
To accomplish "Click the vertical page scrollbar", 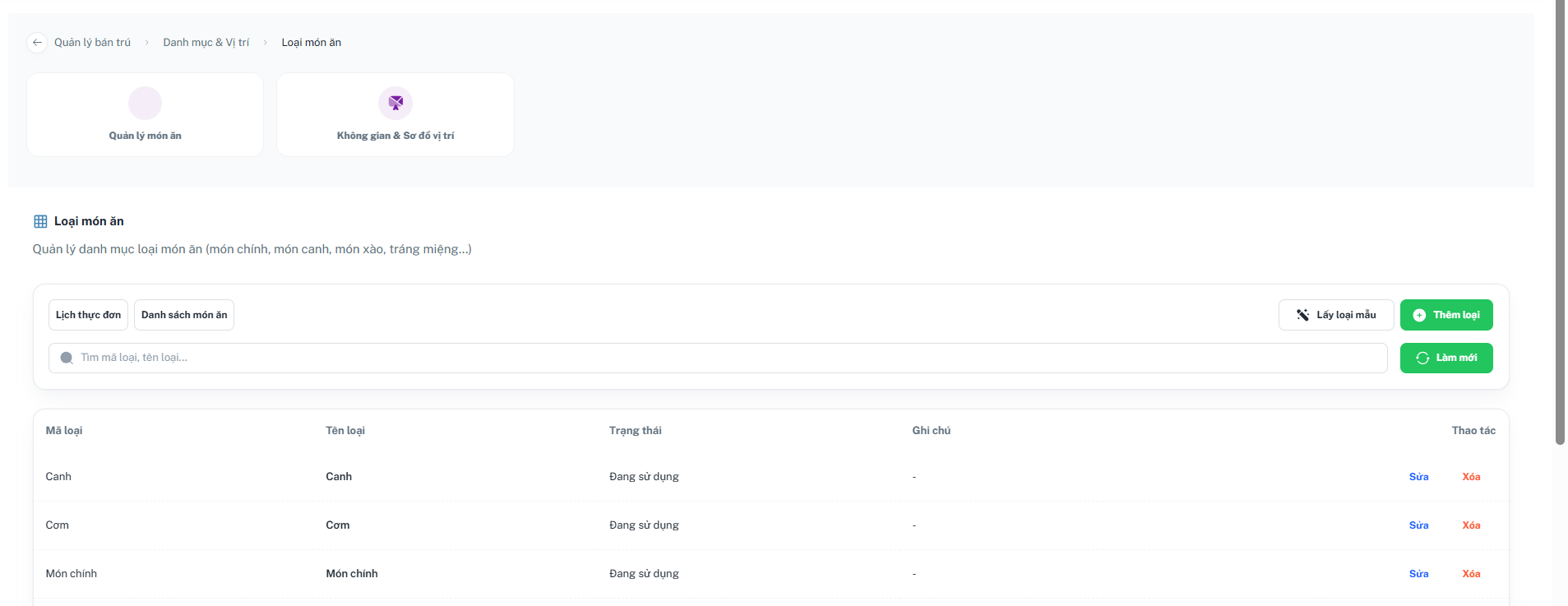I will 1560,222.
